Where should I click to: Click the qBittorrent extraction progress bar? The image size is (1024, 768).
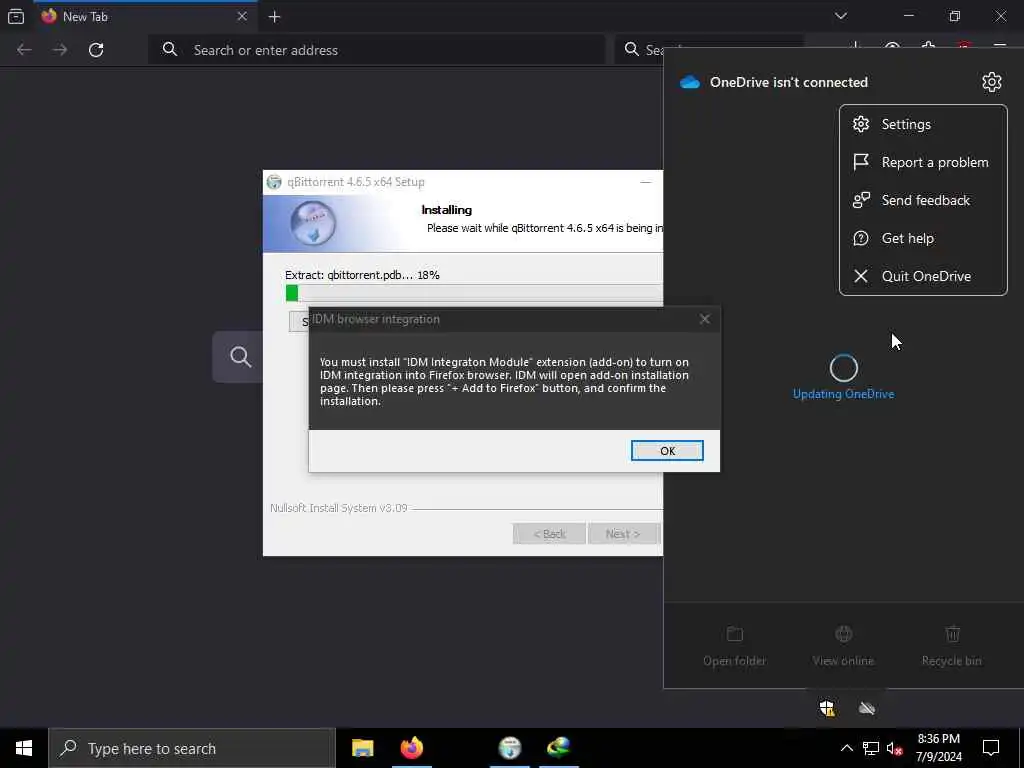click(x=474, y=293)
